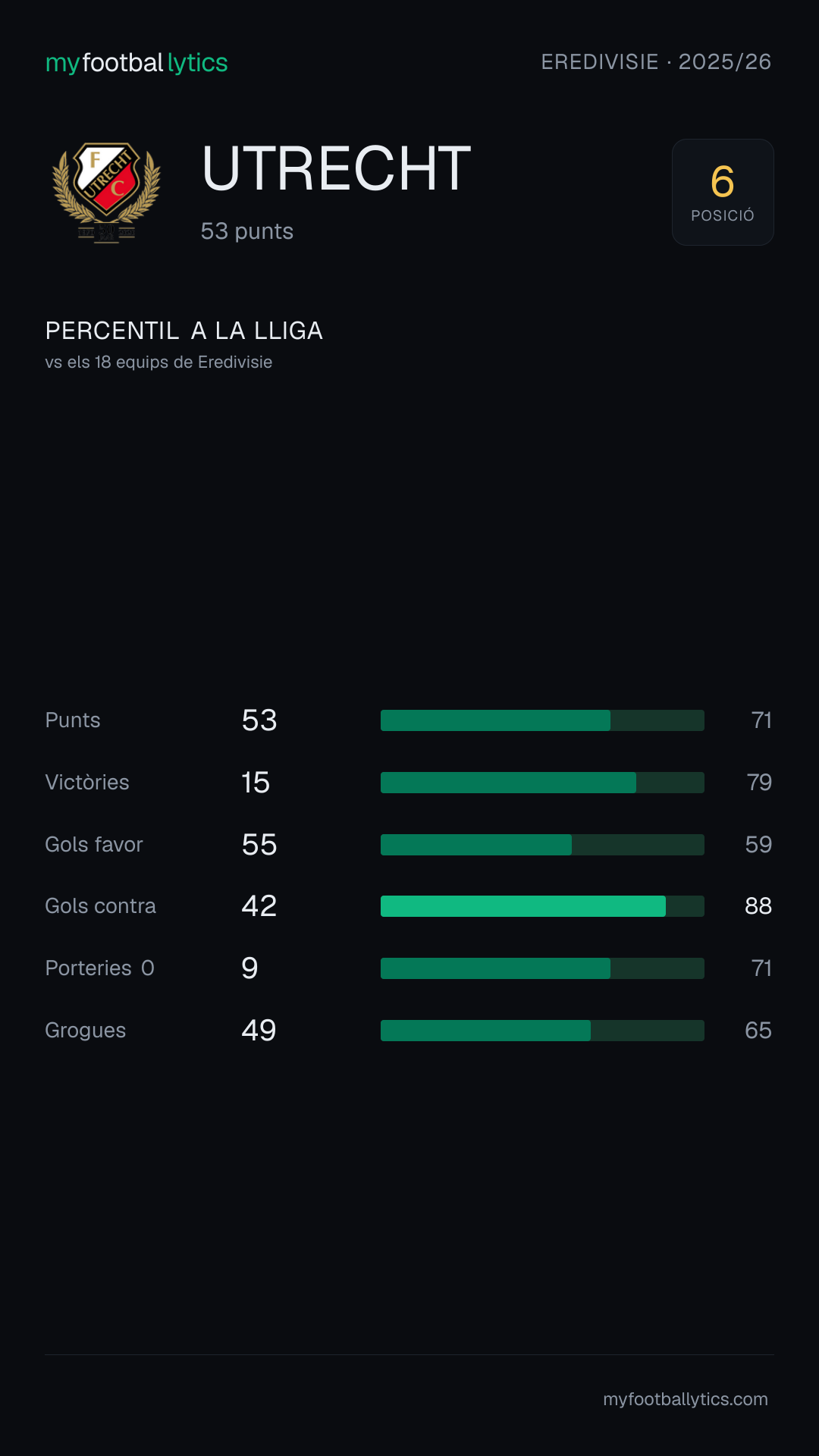Open the myfootballytics.com footer link
819x1456 pixels.
[x=686, y=1399]
